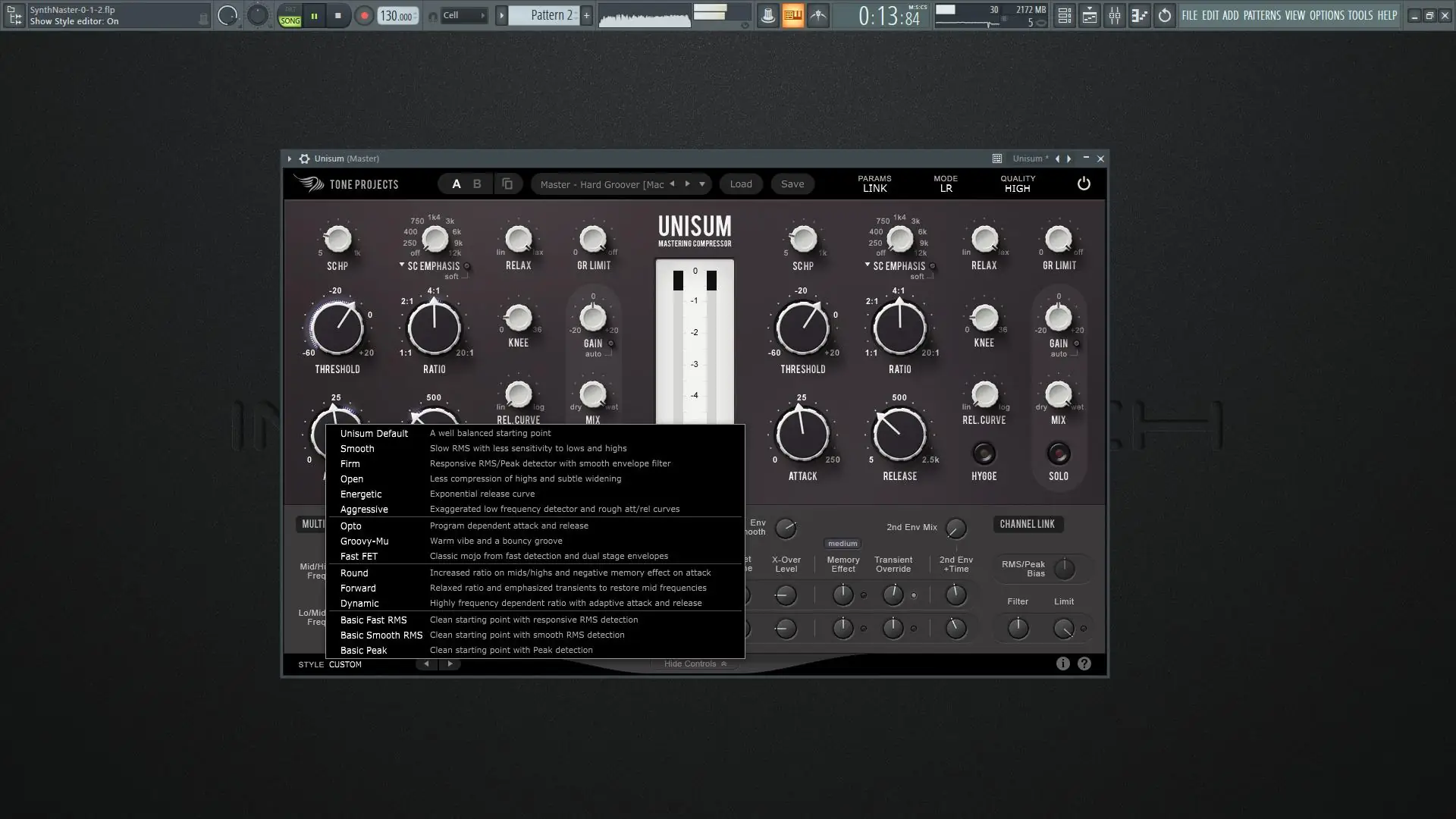Open the preset list dropdown arrow
This screenshot has width=1456, height=819.
coord(702,184)
